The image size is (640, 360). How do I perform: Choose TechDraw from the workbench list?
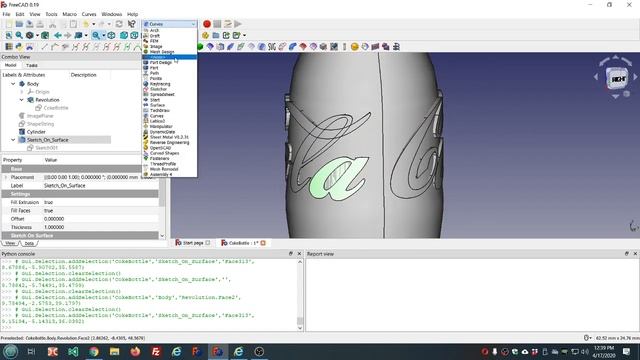tap(160, 110)
